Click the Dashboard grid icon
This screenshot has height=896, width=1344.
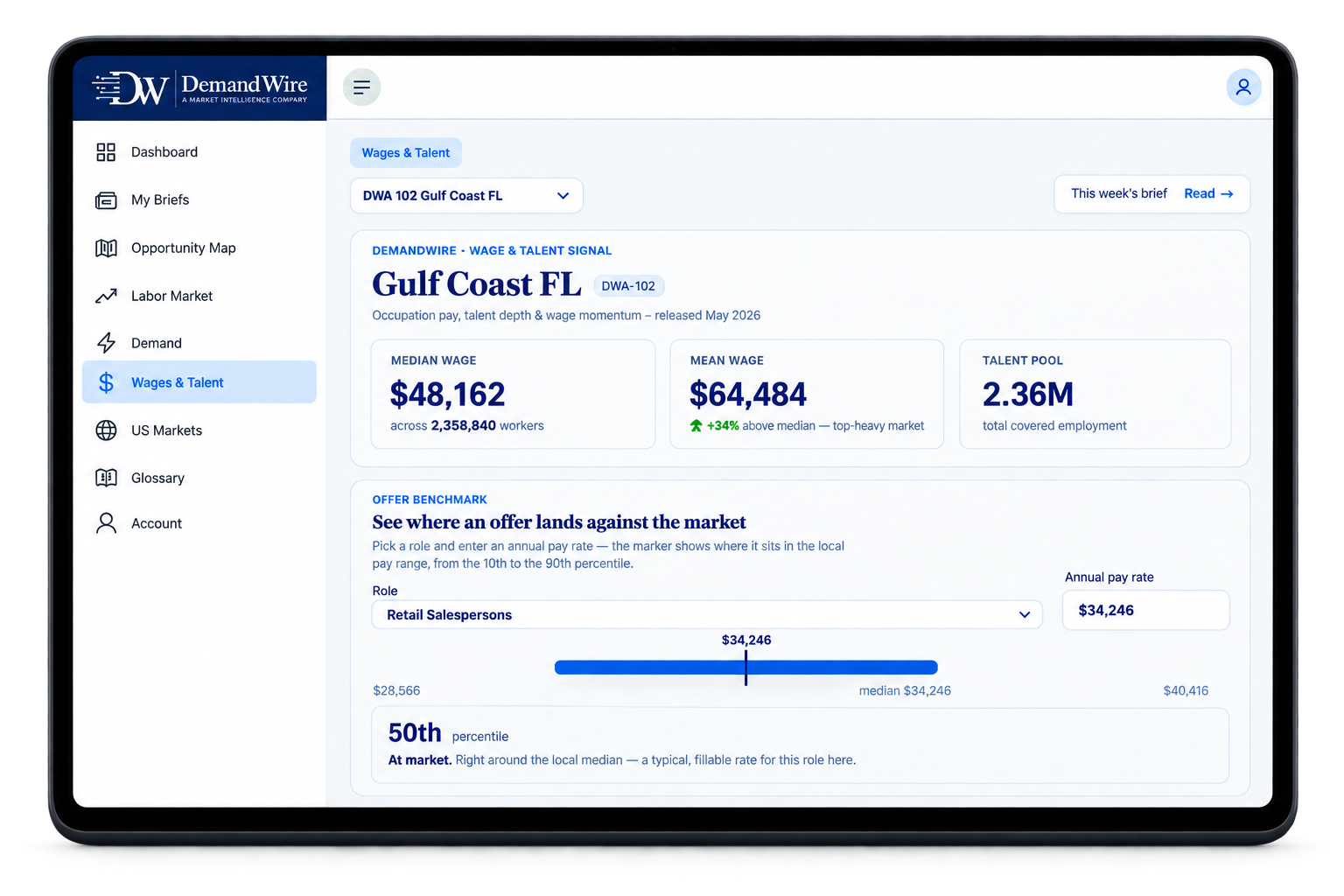point(106,152)
